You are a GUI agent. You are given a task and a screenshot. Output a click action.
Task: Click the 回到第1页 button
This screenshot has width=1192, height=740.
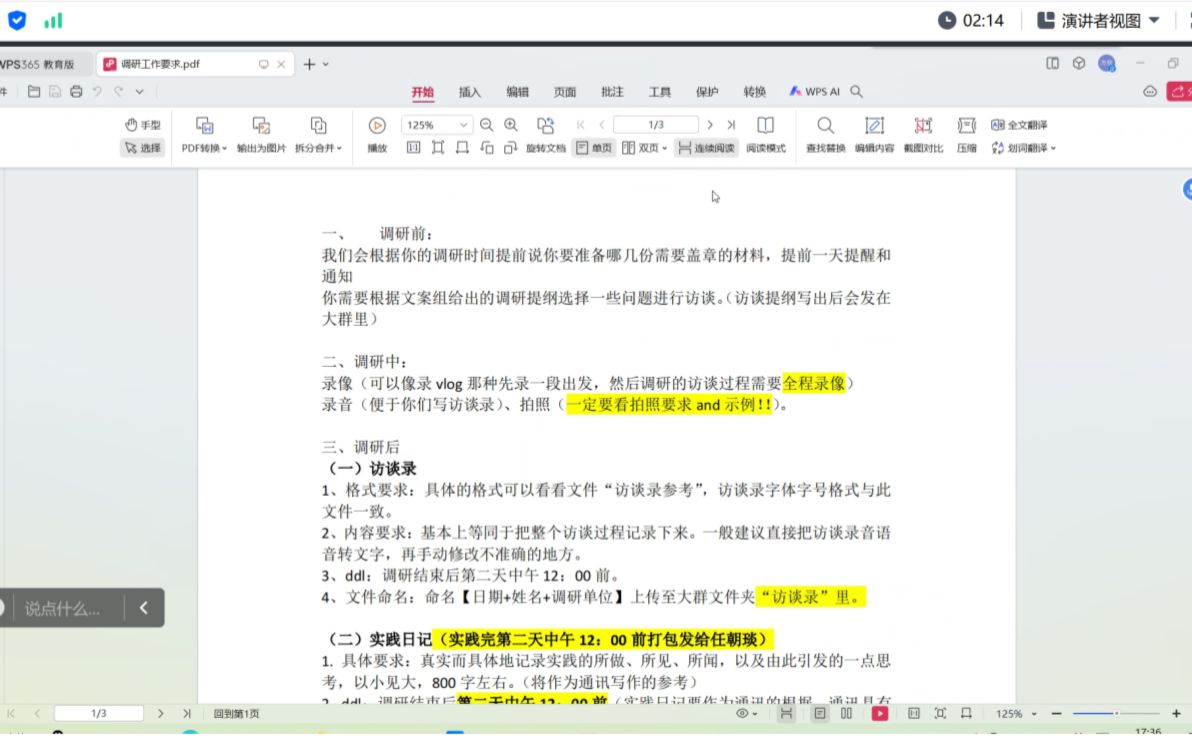click(x=236, y=714)
